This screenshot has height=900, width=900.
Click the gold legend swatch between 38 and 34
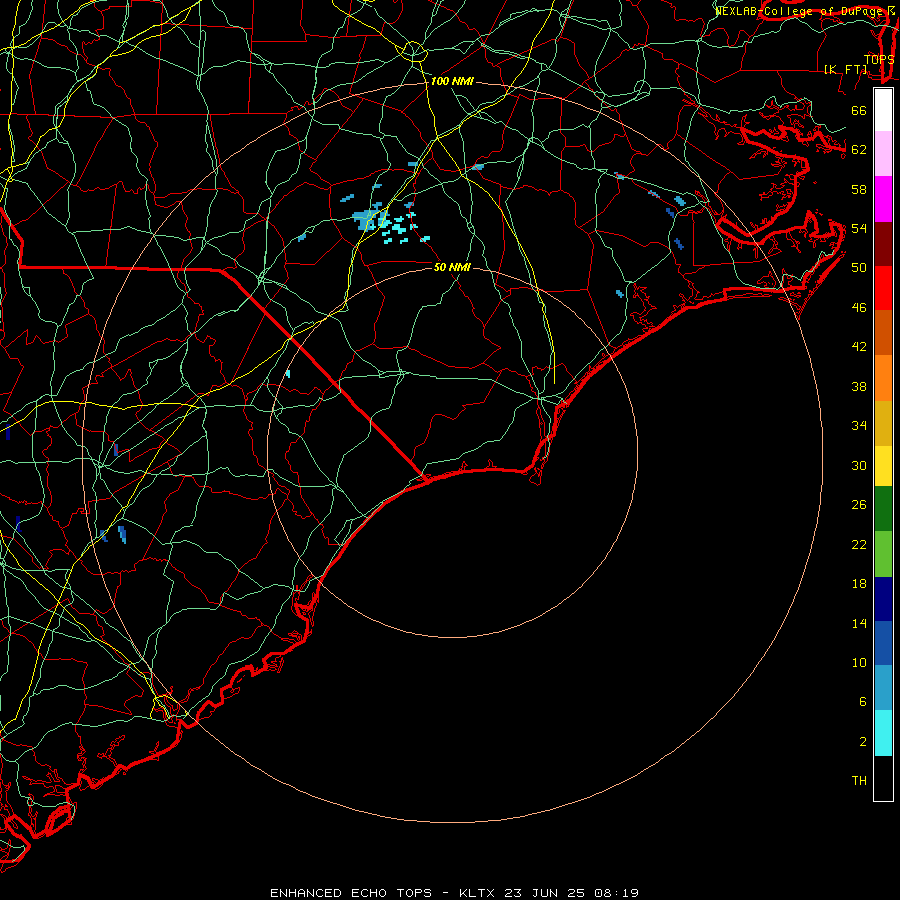(x=883, y=423)
